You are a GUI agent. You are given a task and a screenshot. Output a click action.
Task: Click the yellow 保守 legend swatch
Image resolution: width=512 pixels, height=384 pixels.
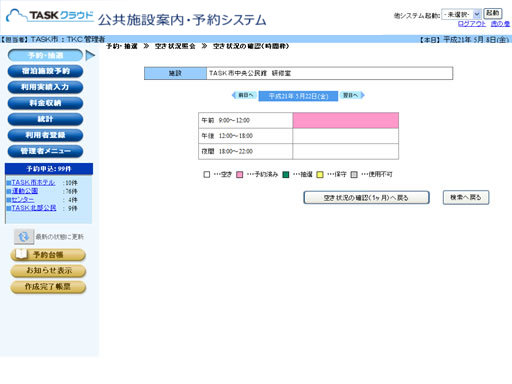(x=320, y=174)
